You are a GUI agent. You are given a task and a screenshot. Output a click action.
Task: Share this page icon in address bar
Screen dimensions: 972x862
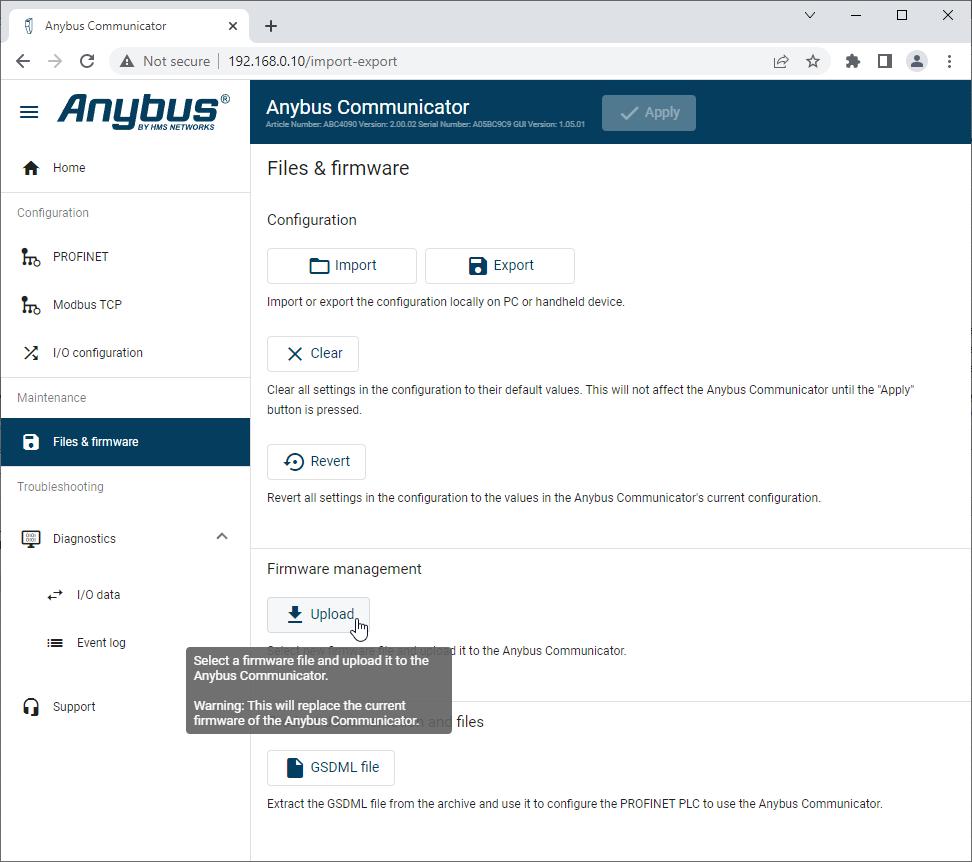click(781, 61)
